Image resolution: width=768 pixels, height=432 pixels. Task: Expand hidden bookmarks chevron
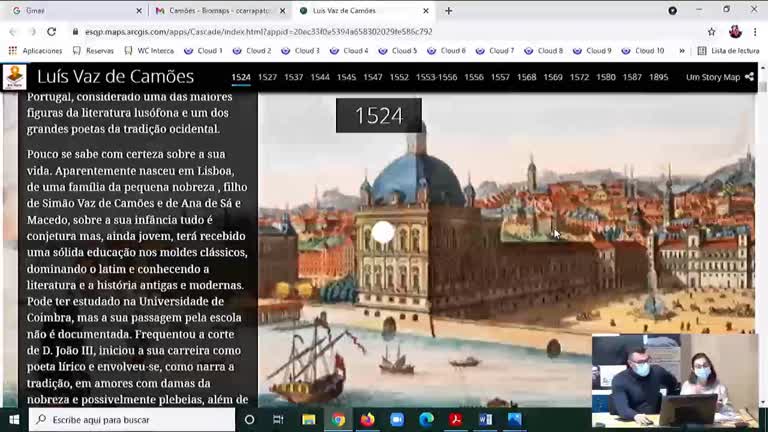click(682, 50)
